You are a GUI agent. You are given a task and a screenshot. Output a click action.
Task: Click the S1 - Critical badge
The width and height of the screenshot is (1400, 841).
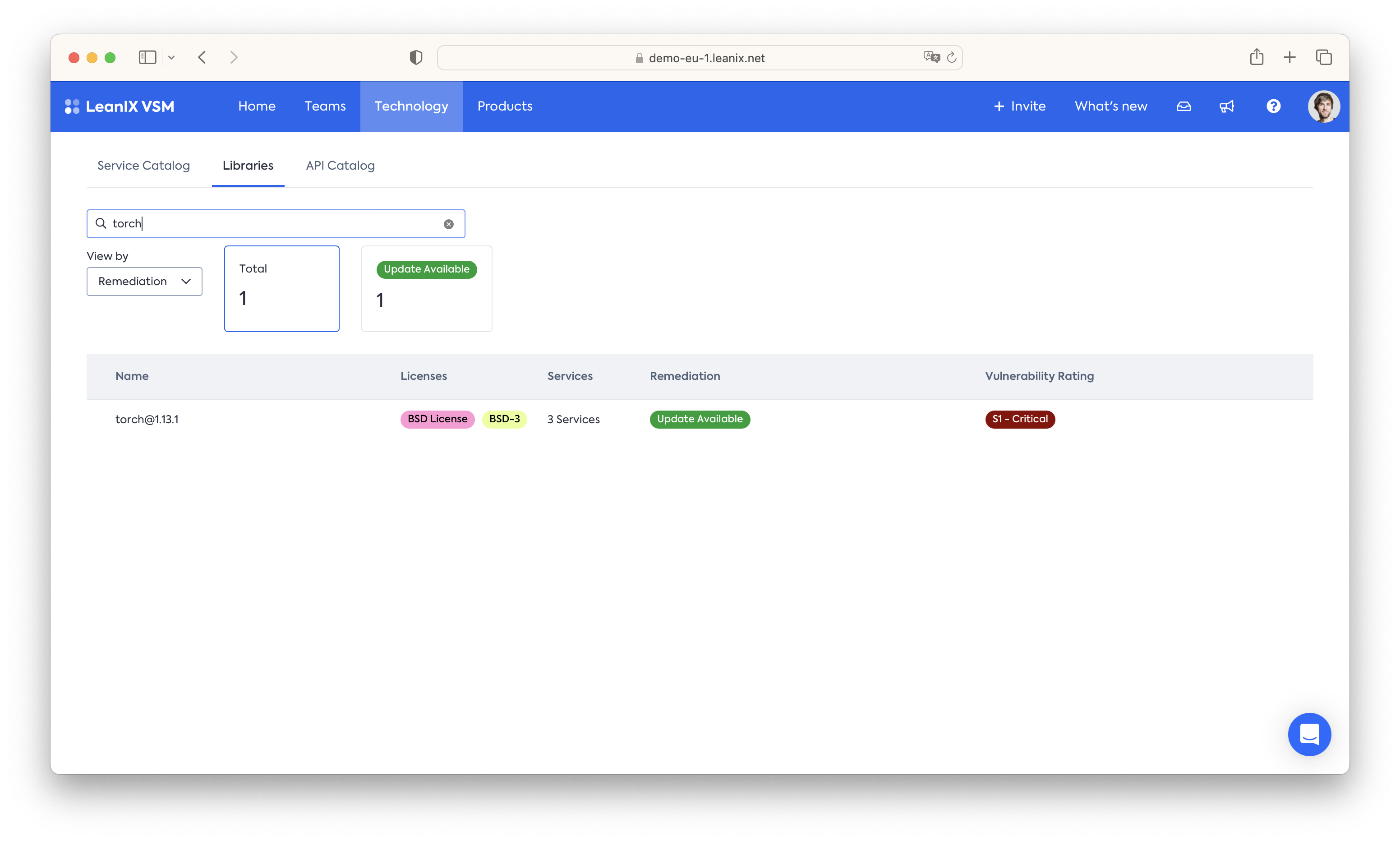(x=1019, y=419)
